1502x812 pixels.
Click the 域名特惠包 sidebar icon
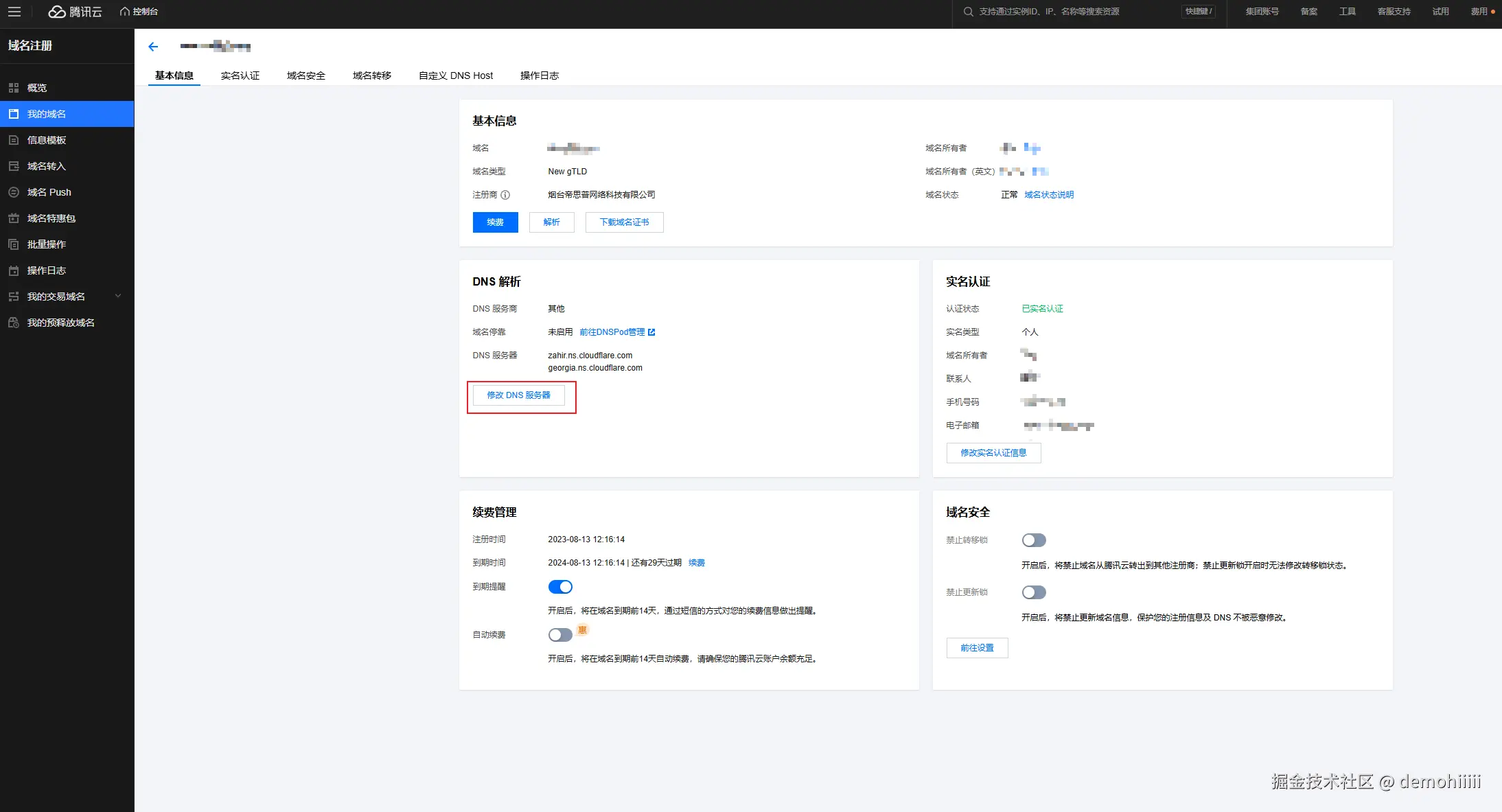pos(14,218)
